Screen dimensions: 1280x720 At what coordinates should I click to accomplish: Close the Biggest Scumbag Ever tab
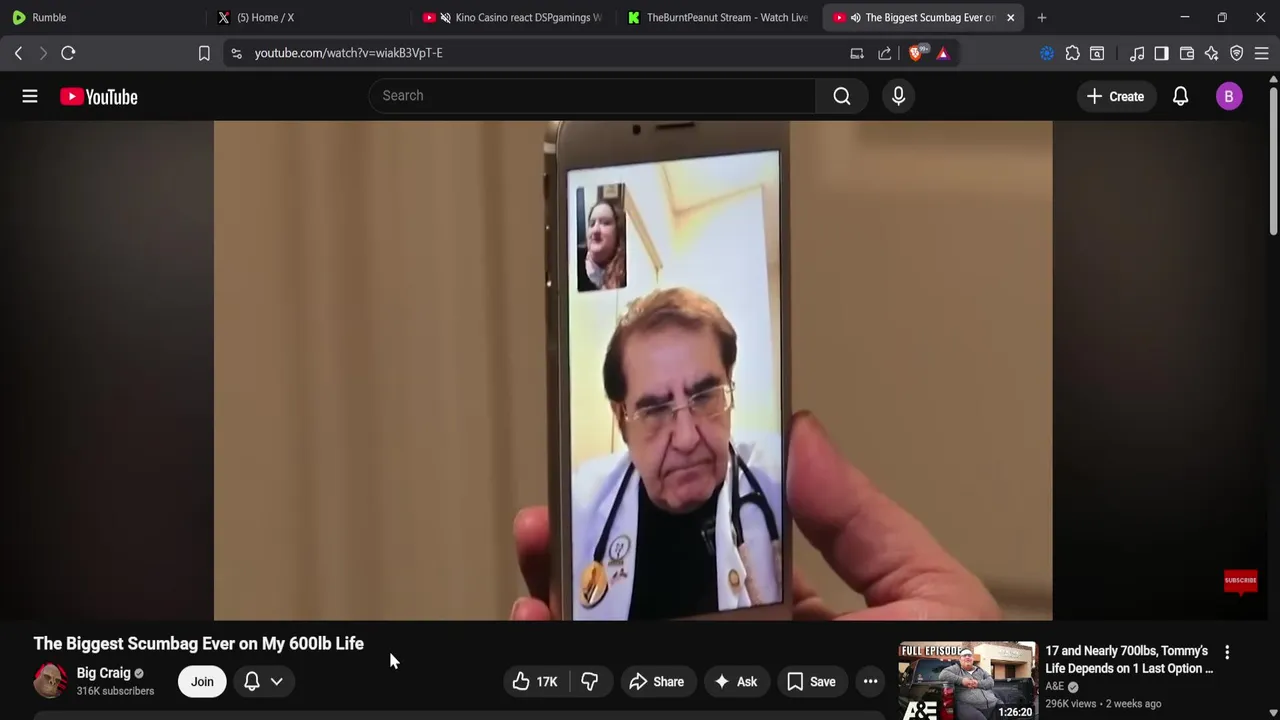(1010, 17)
